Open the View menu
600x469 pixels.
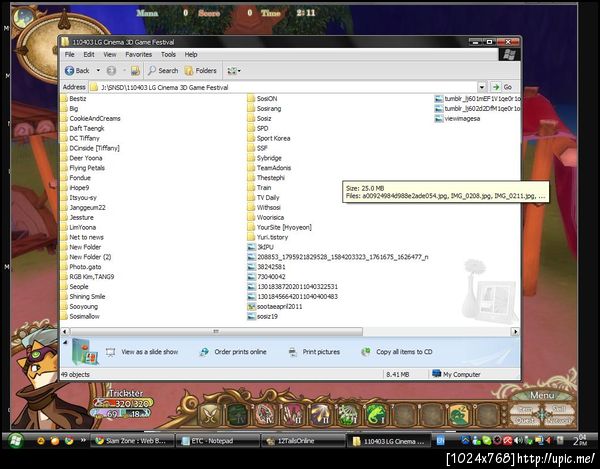pos(110,54)
